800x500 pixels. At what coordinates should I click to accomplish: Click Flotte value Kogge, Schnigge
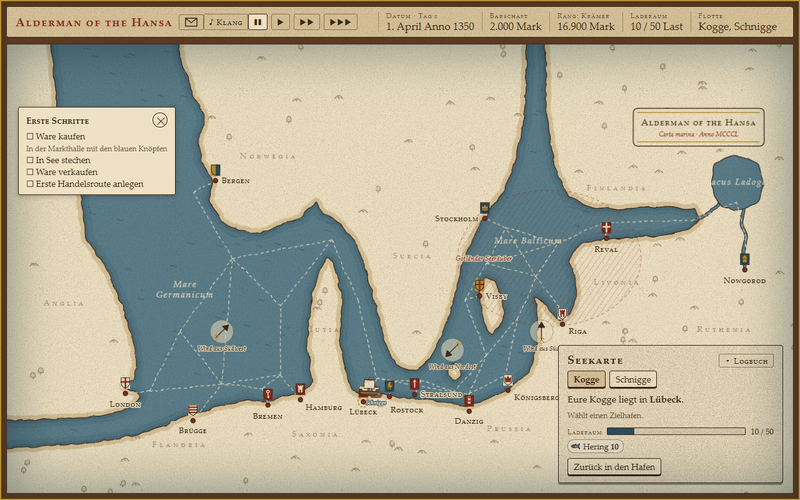point(738,27)
